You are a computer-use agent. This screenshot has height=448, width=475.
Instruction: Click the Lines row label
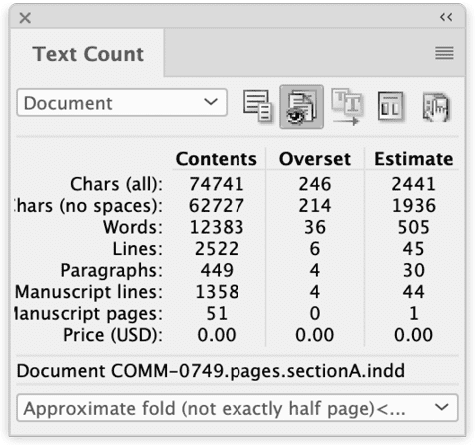coord(137,249)
